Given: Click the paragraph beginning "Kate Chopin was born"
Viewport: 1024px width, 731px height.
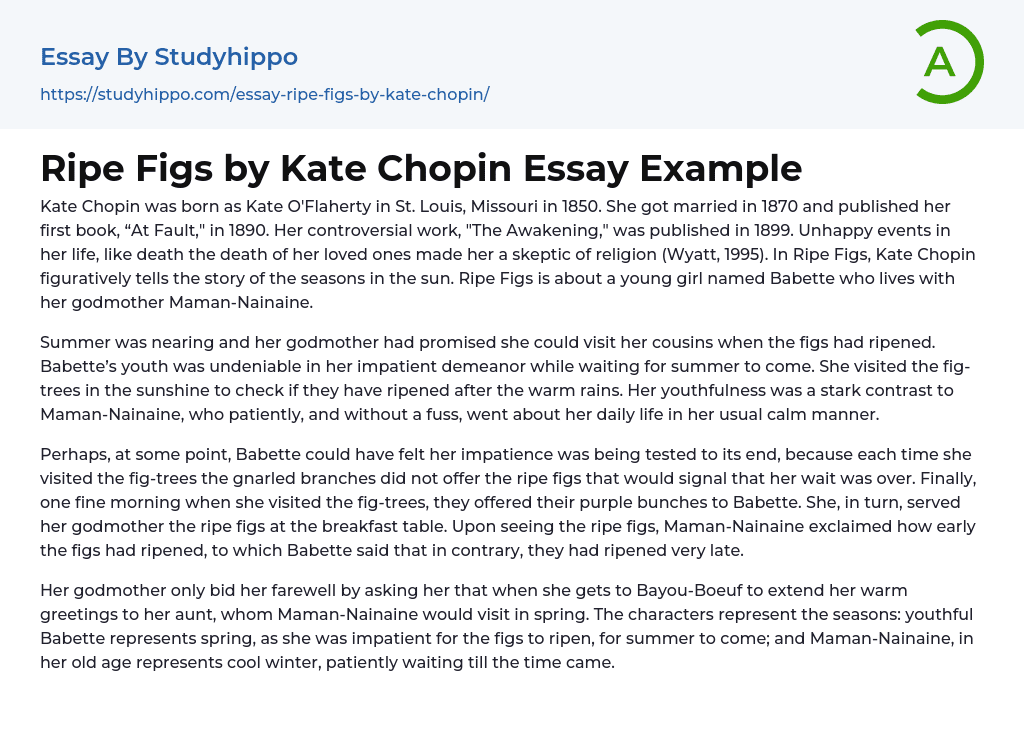Looking at the screenshot, I should tap(508, 254).
